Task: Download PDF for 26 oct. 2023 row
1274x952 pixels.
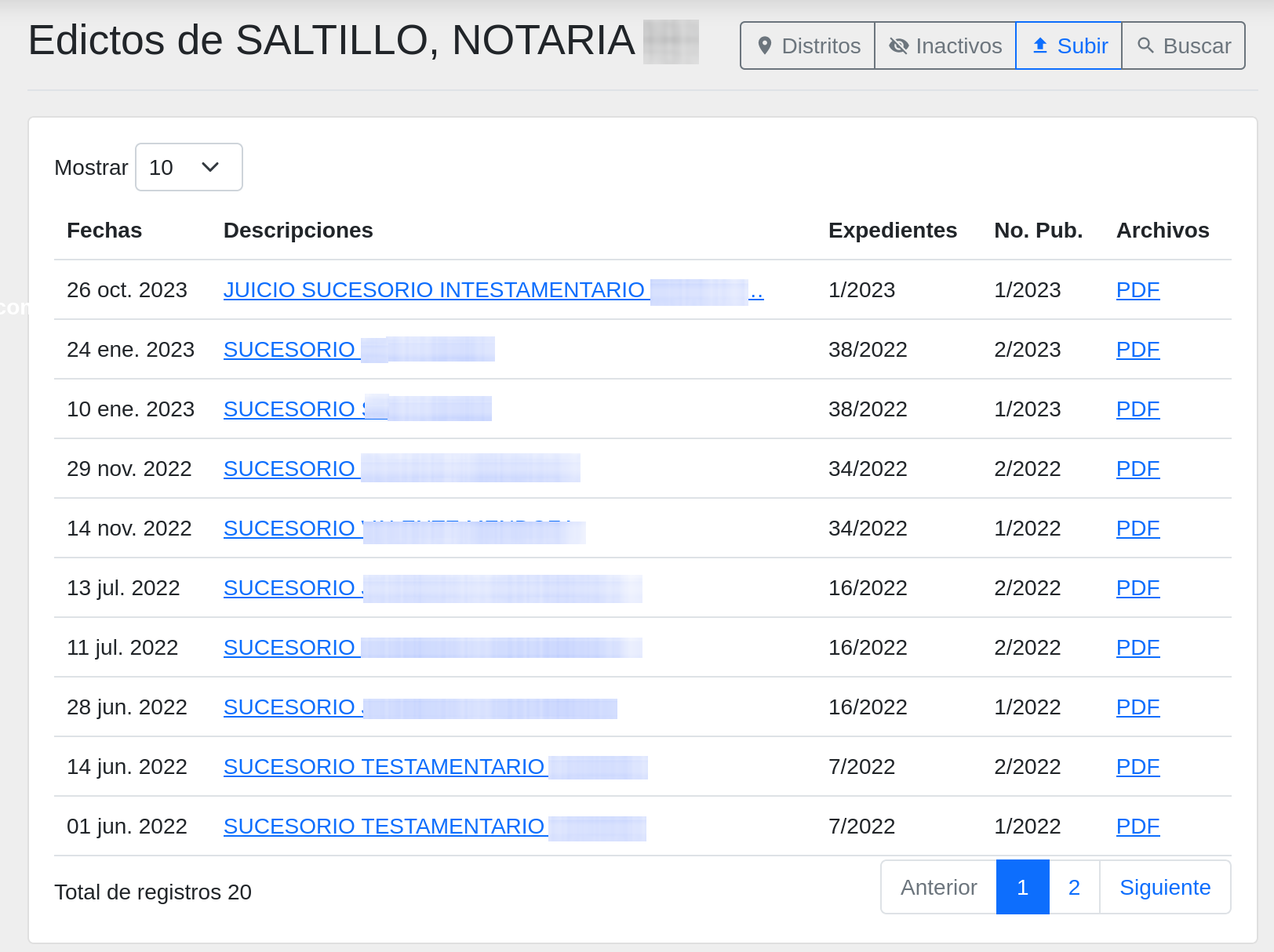Action: [x=1137, y=290]
